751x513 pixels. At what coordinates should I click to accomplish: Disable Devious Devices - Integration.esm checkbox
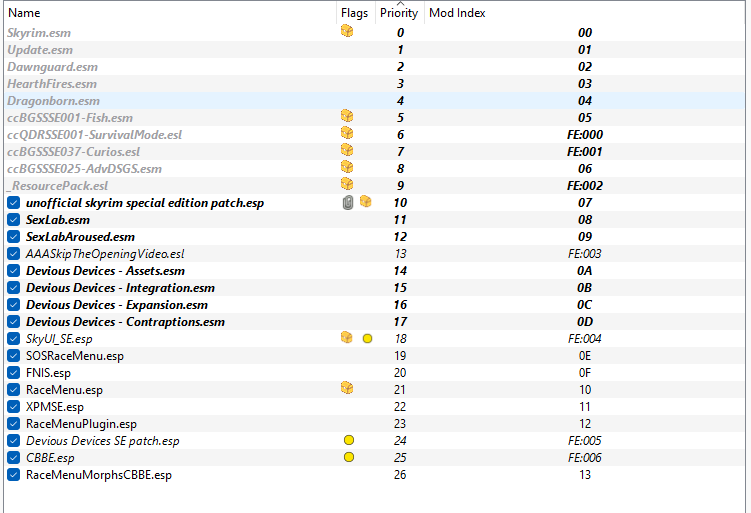(x=14, y=288)
